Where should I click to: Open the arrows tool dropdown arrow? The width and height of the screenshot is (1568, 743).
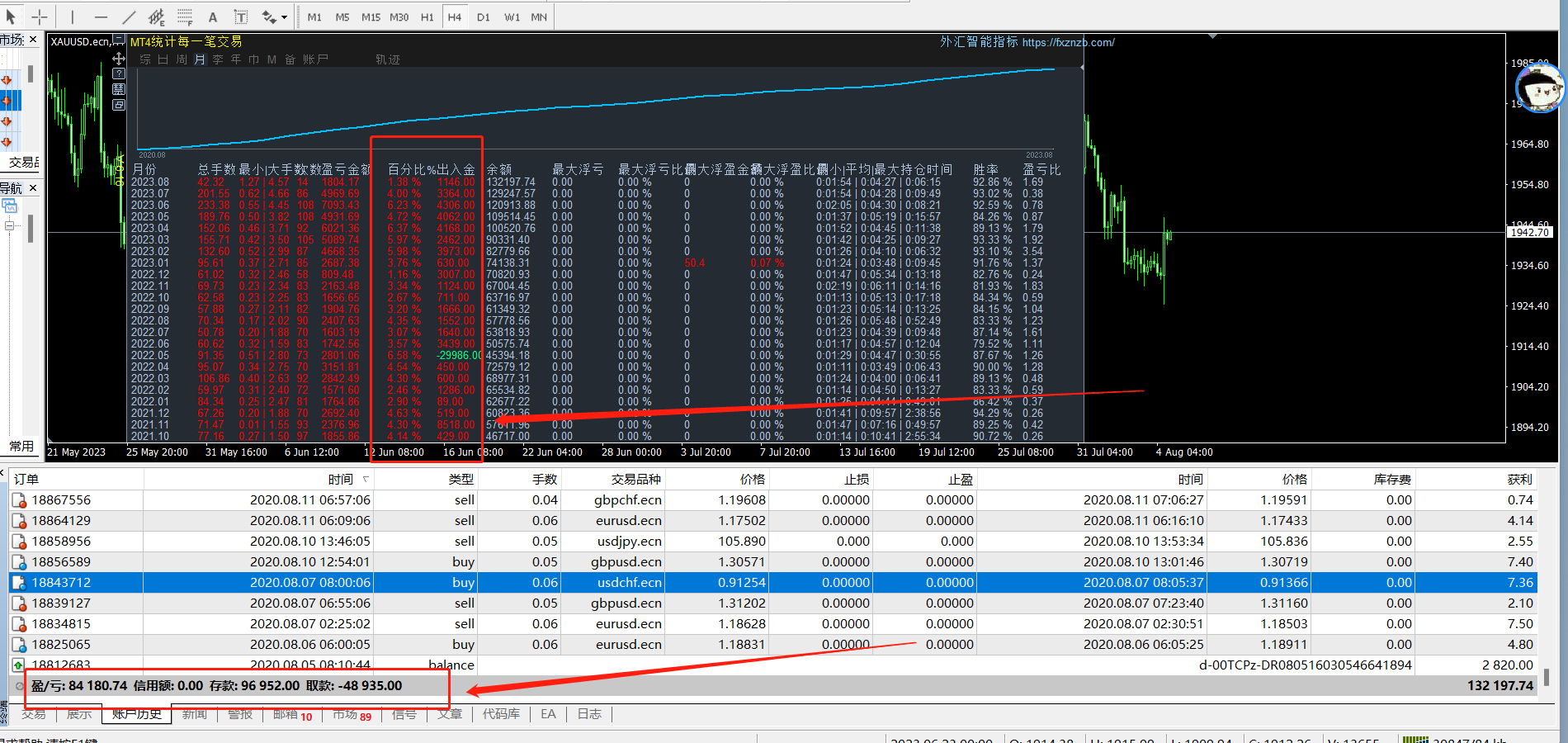coord(285,17)
